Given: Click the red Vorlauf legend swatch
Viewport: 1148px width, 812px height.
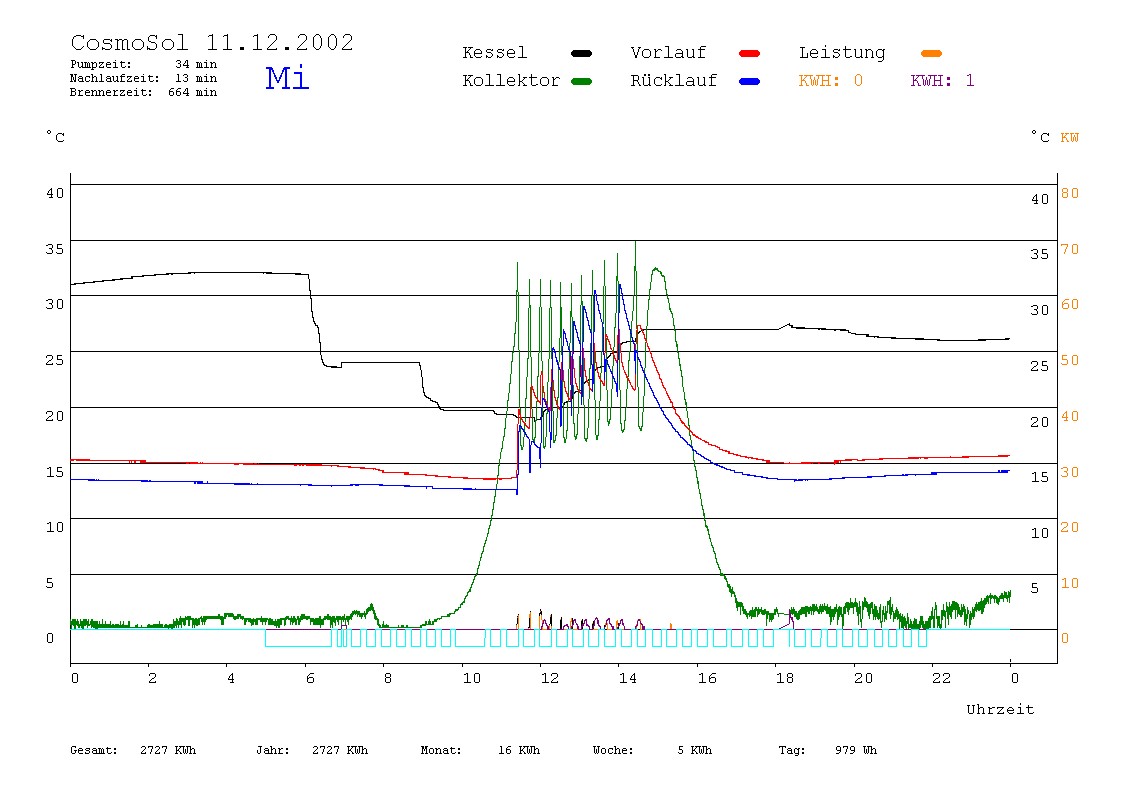Looking at the screenshot, I should (750, 53).
